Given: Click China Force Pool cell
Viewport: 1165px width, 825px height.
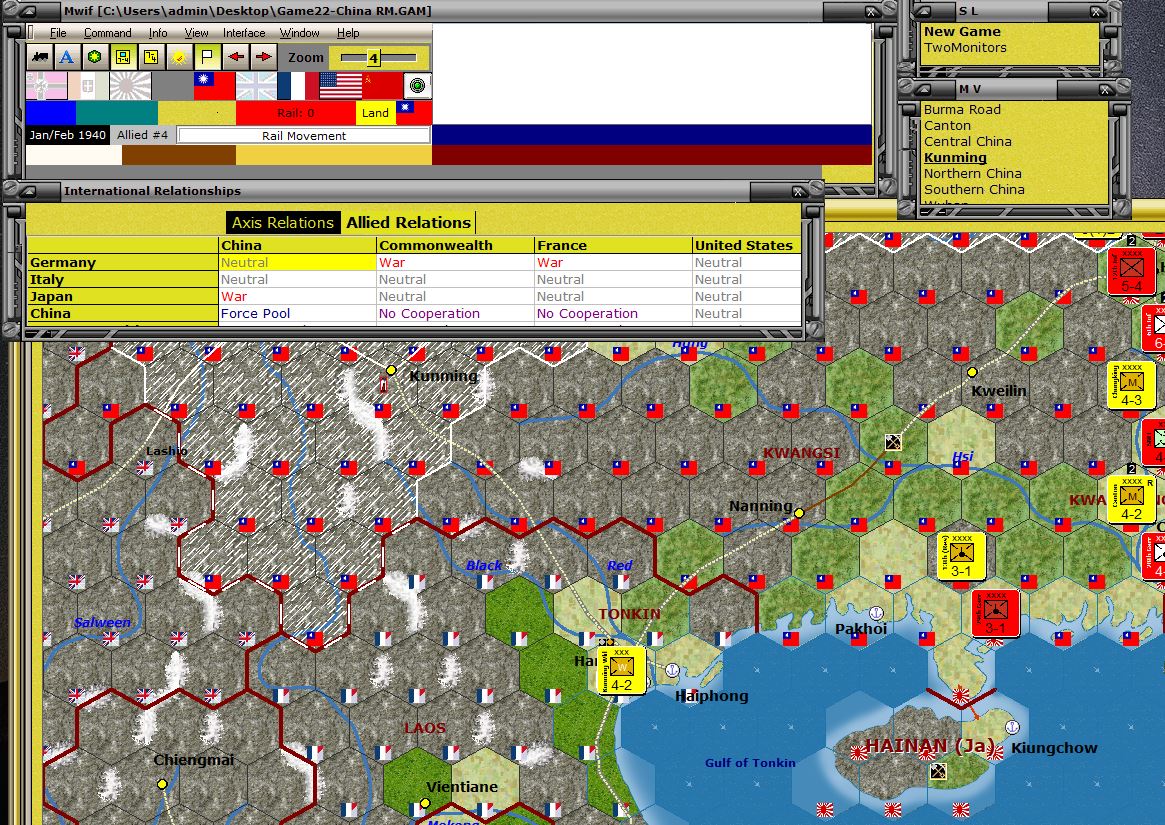Looking at the screenshot, I should (x=297, y=314).
